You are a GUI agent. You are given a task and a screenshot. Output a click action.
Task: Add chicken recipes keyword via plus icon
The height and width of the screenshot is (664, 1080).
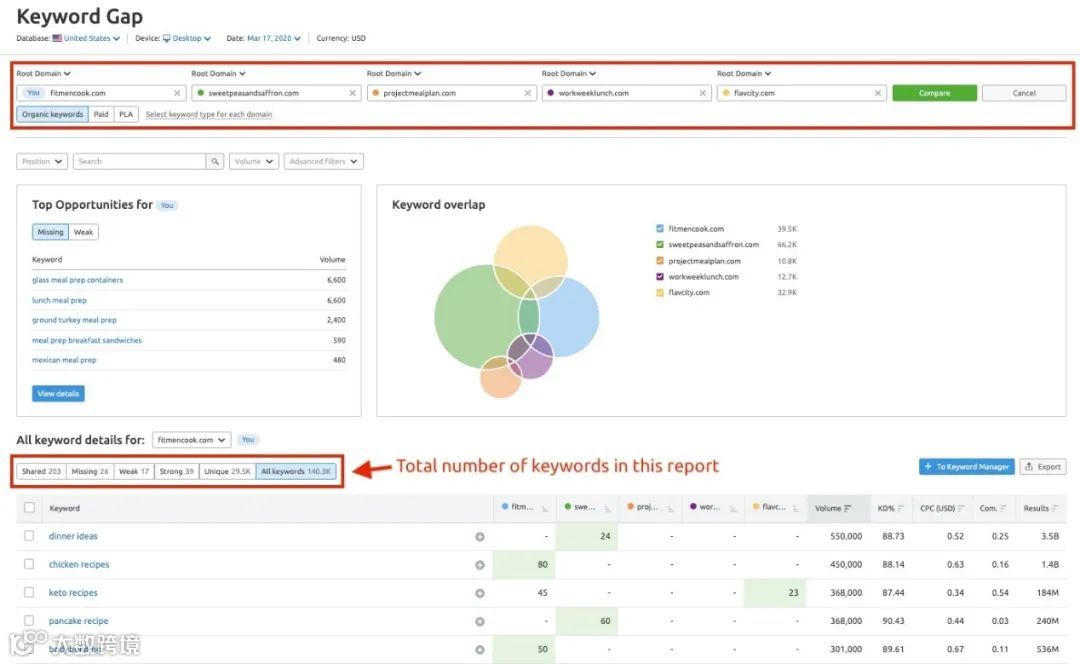(x=479, y=565)
